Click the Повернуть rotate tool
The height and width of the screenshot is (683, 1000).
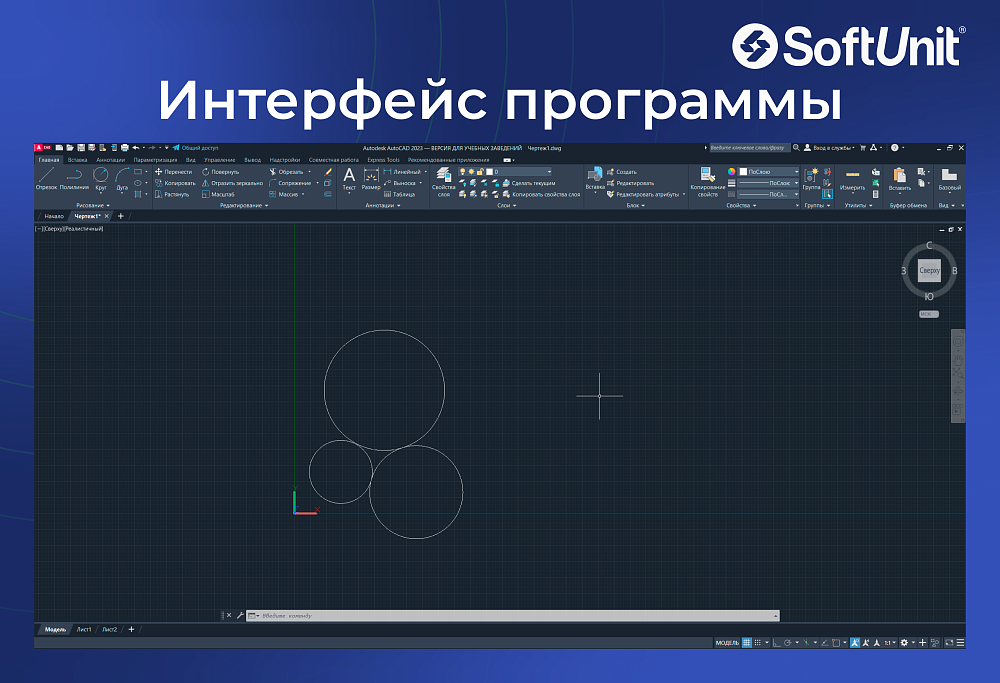[221, 172]
